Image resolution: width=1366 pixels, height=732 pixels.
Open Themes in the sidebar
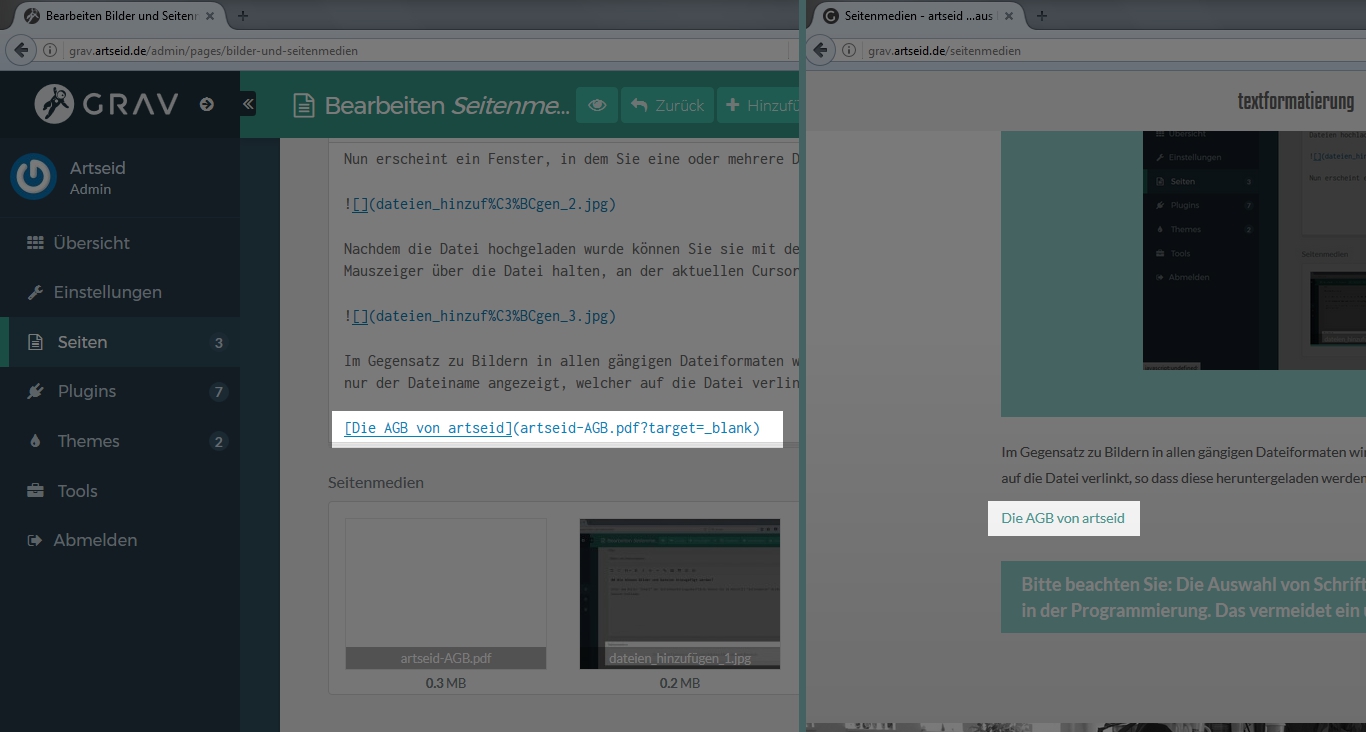pos(88,441)
